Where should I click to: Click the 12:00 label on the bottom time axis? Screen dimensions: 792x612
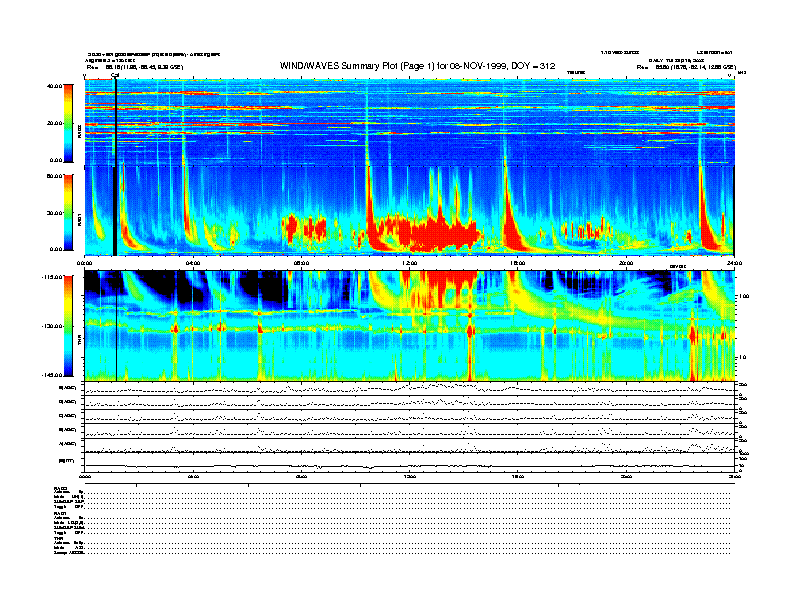click(410, 476)
